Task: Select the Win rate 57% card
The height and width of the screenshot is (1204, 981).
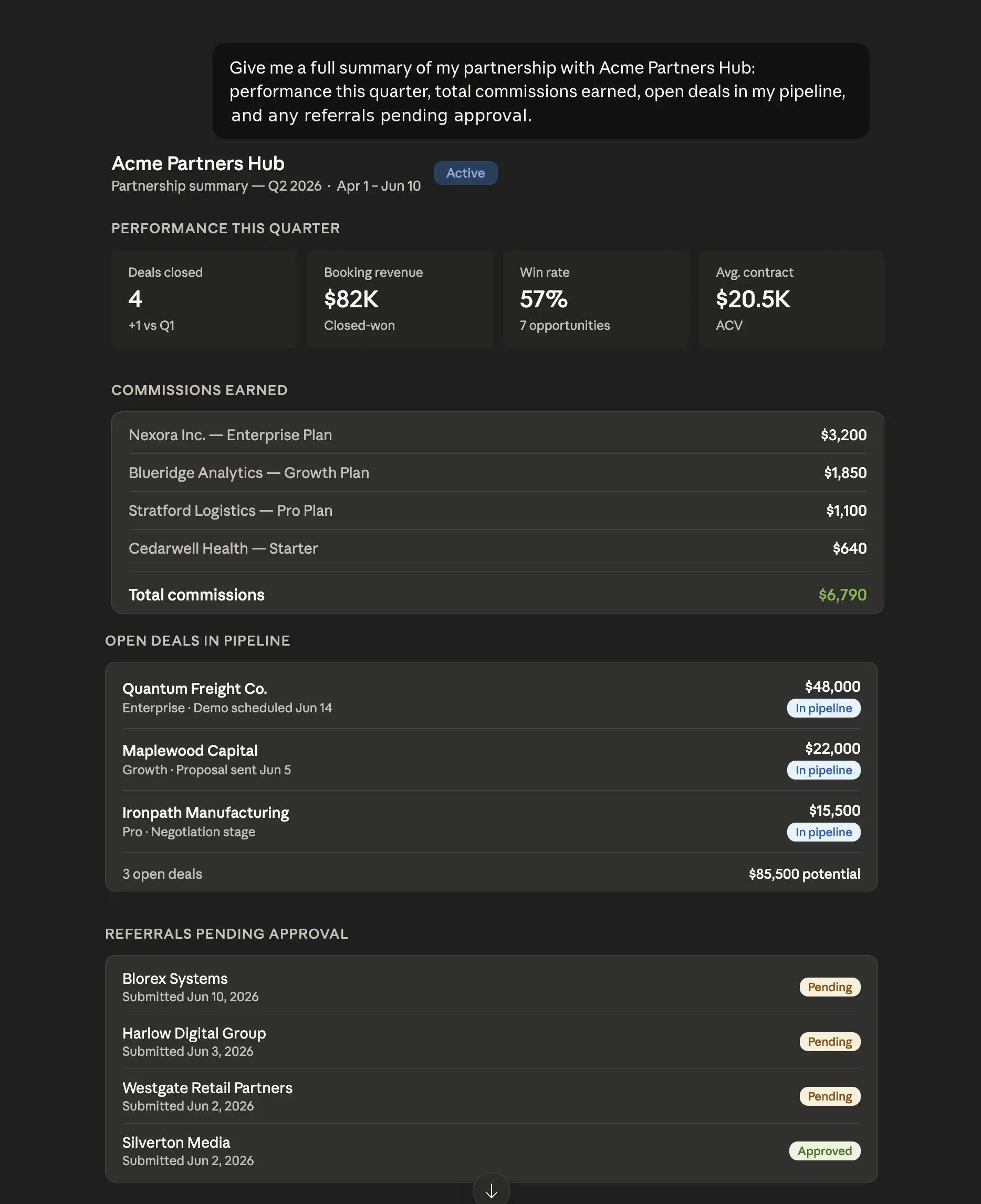Action: [x=596, y=298]
